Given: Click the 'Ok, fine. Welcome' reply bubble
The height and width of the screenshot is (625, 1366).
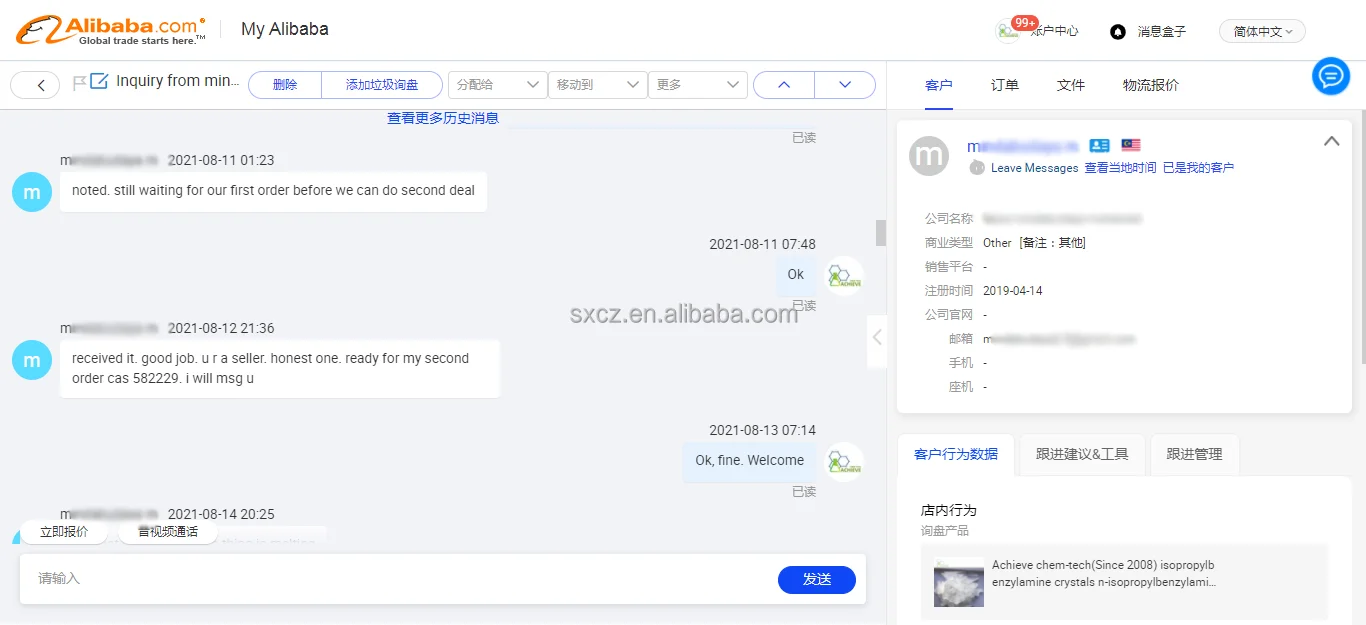Looking at the screenshot, I should tap(750, 461).
